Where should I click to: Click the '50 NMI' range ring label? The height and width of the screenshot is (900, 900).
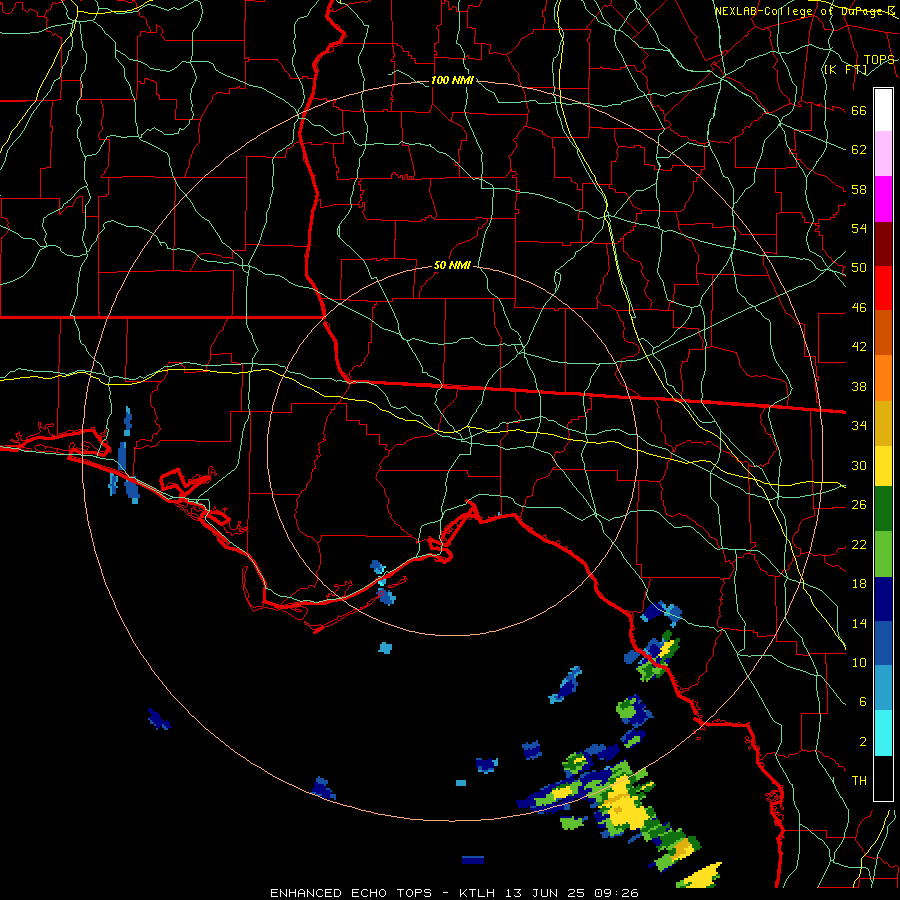point(452,265)
